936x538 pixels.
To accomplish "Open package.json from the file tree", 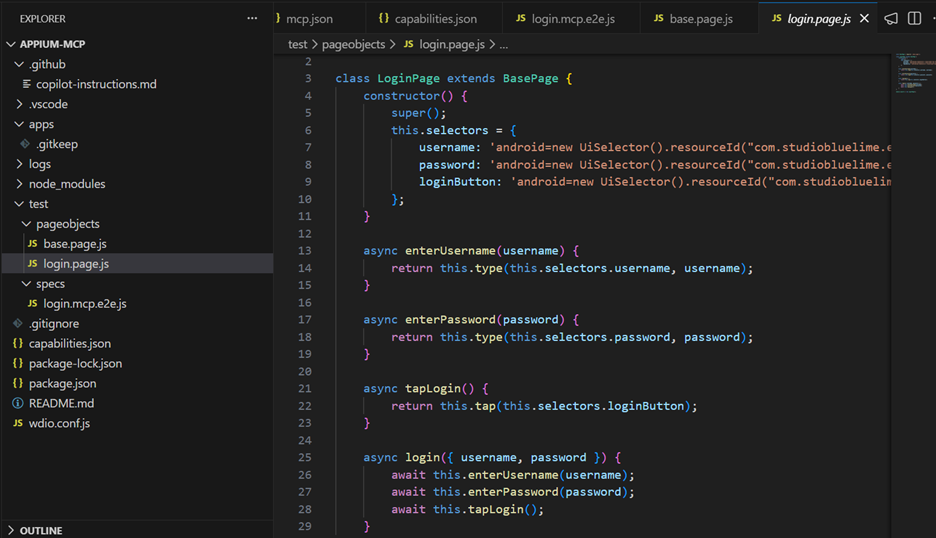I will click(62, 383).
